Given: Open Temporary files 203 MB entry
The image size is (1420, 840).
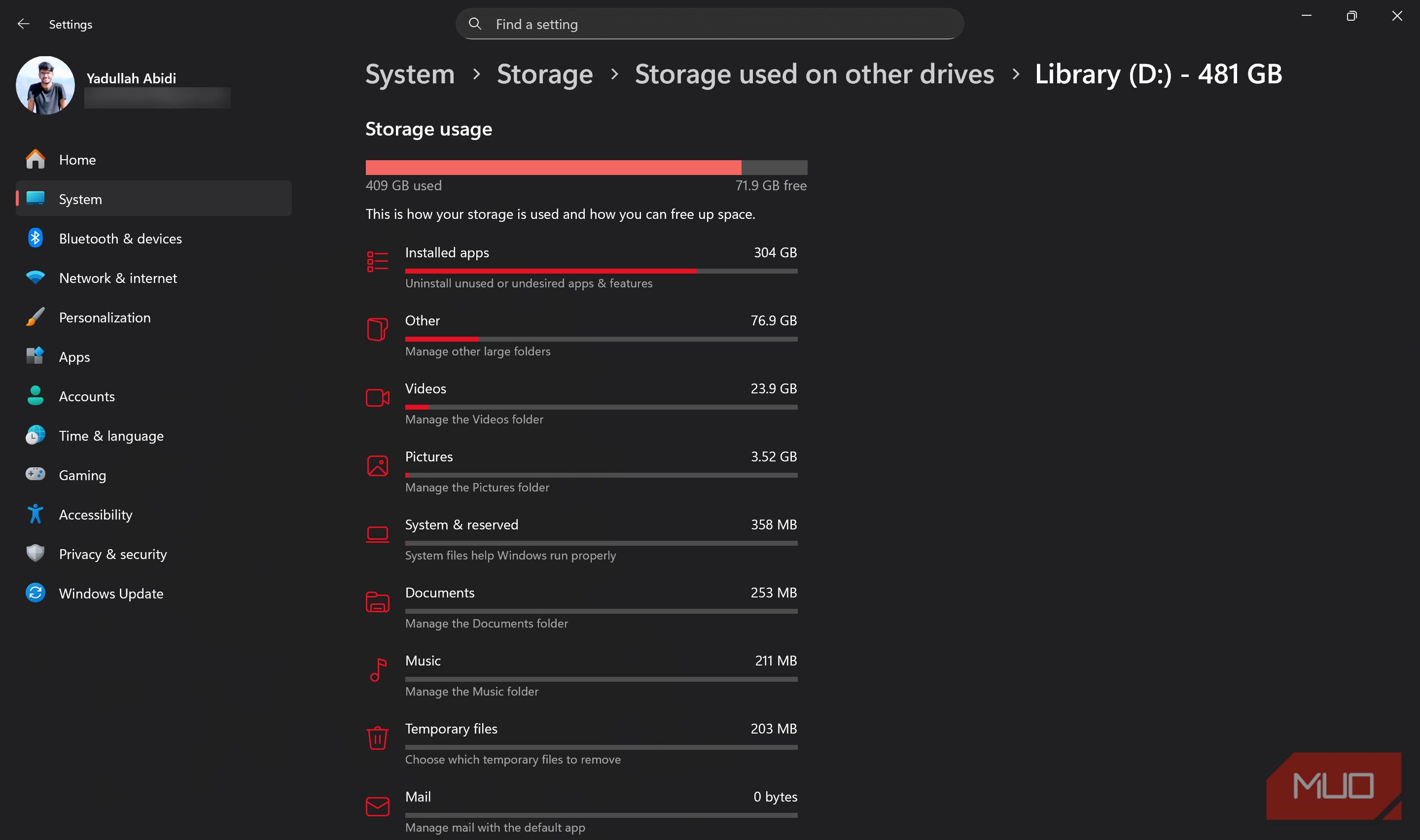Looking at the screenshot, I should pos(582,743).
